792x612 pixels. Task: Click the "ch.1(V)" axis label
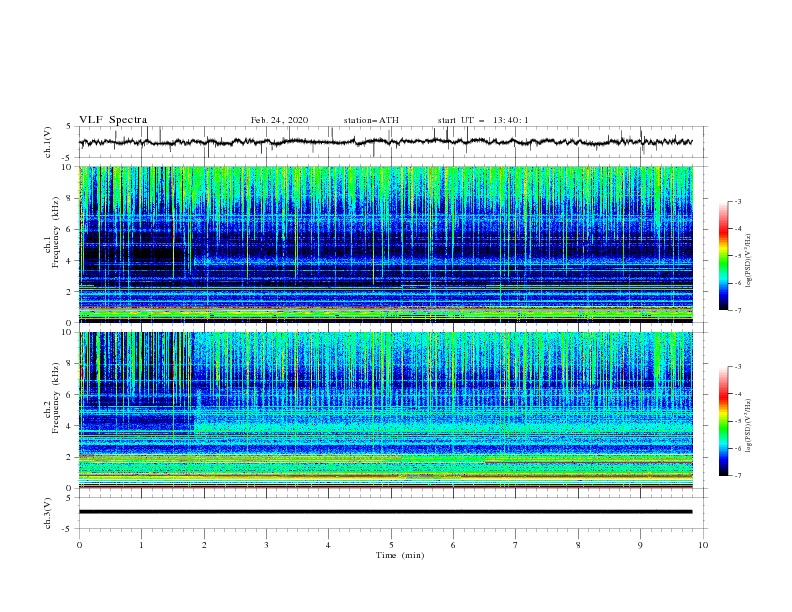pyautogui.click(x=48, y=142)
